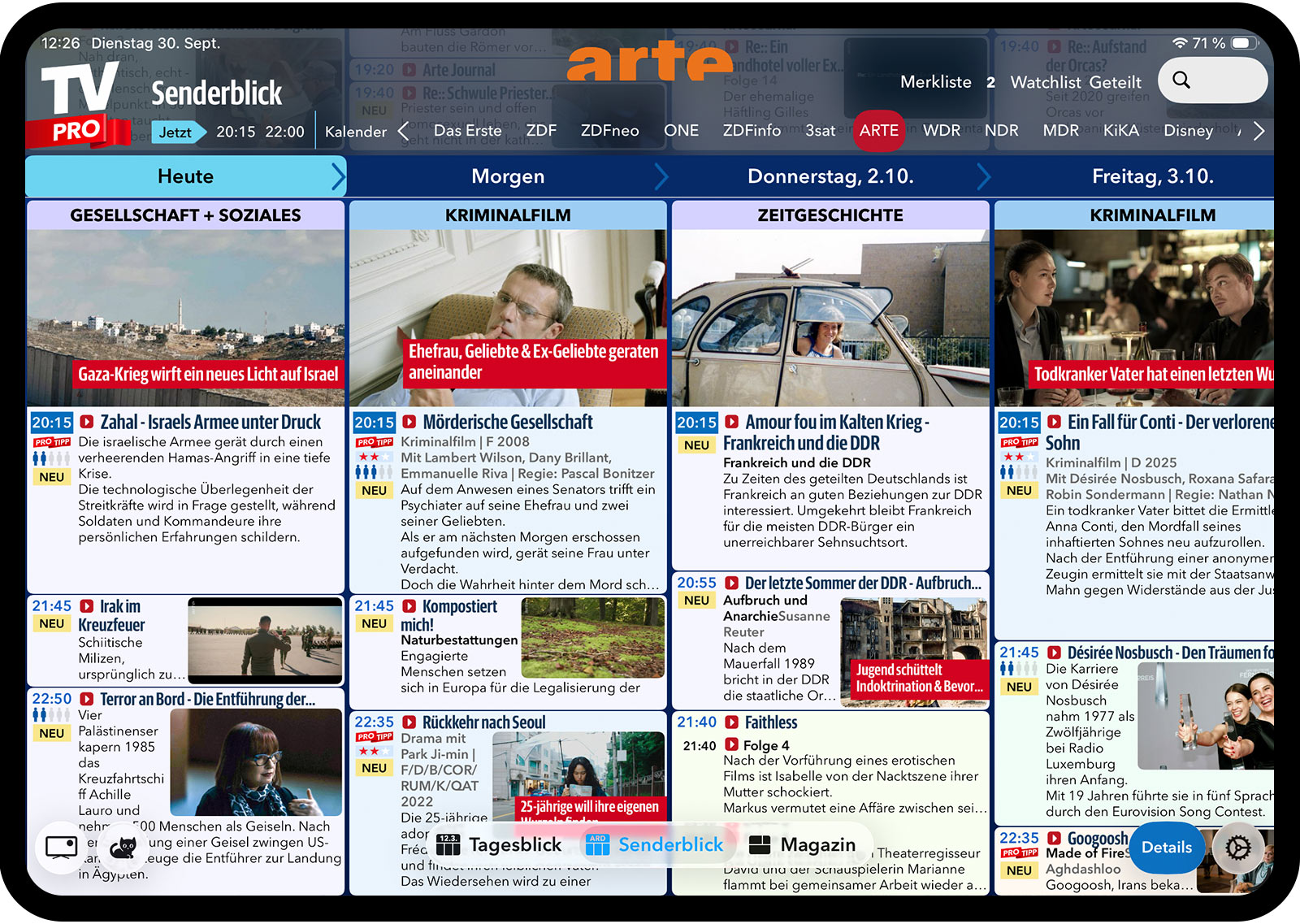This screenshot has height=924, width=1300.
Task: Open the Merkliste
Action: 935,82
